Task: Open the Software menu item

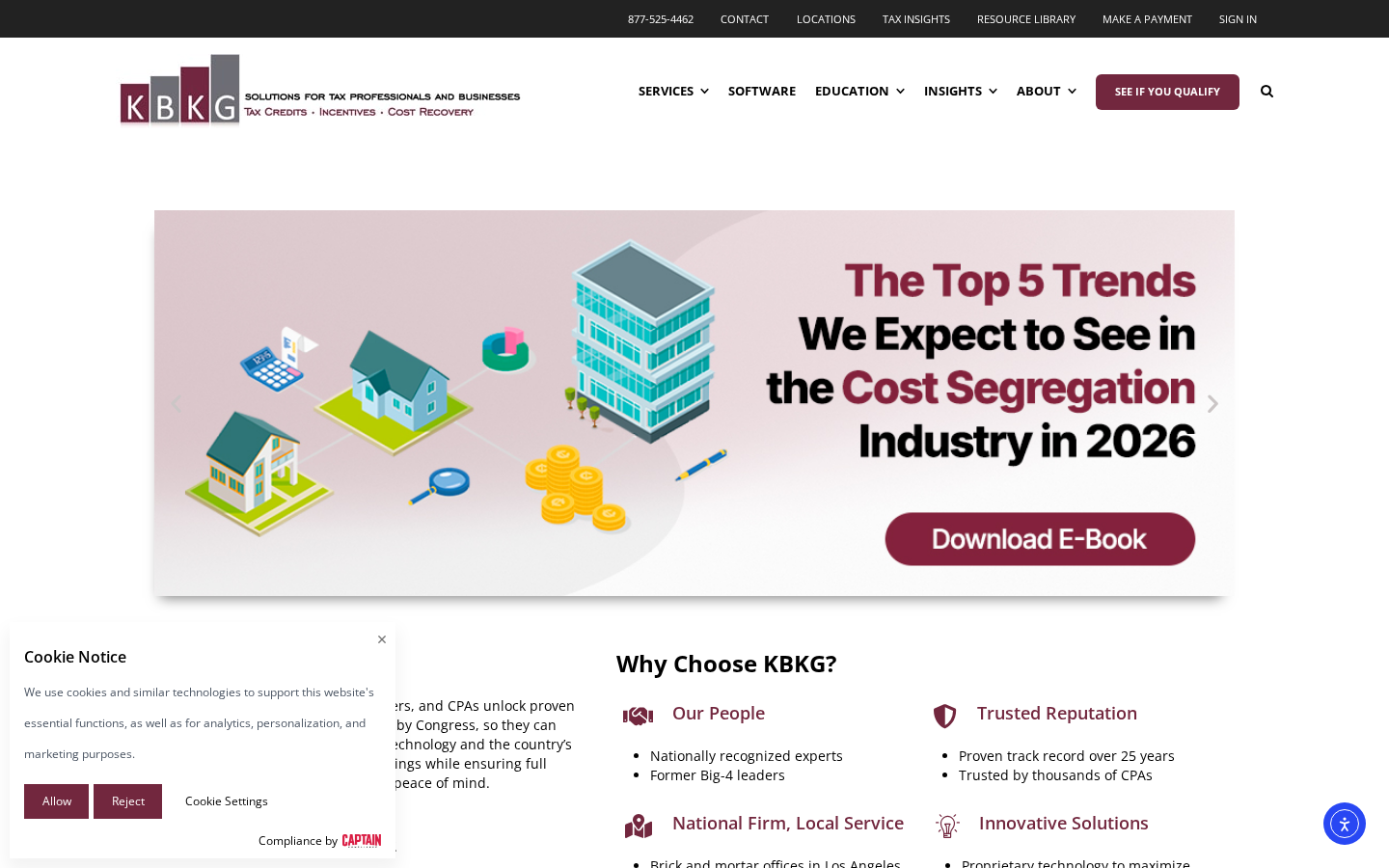Action: pos(761,92)
